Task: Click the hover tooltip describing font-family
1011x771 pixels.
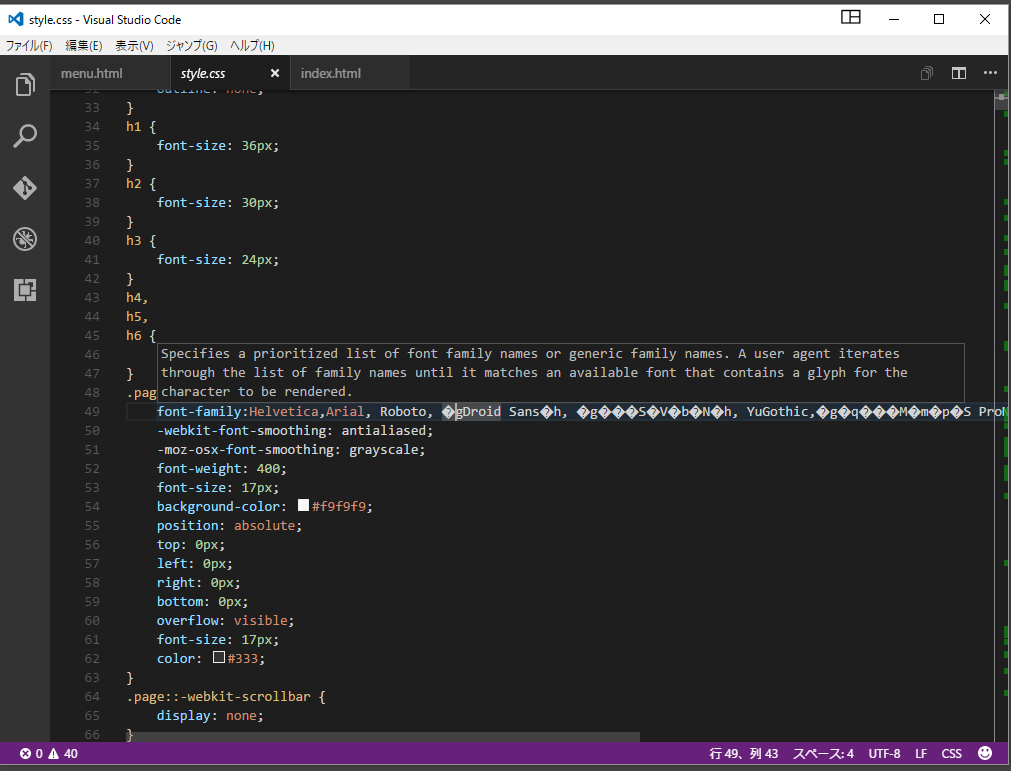Action: click(x=561, y=373)
